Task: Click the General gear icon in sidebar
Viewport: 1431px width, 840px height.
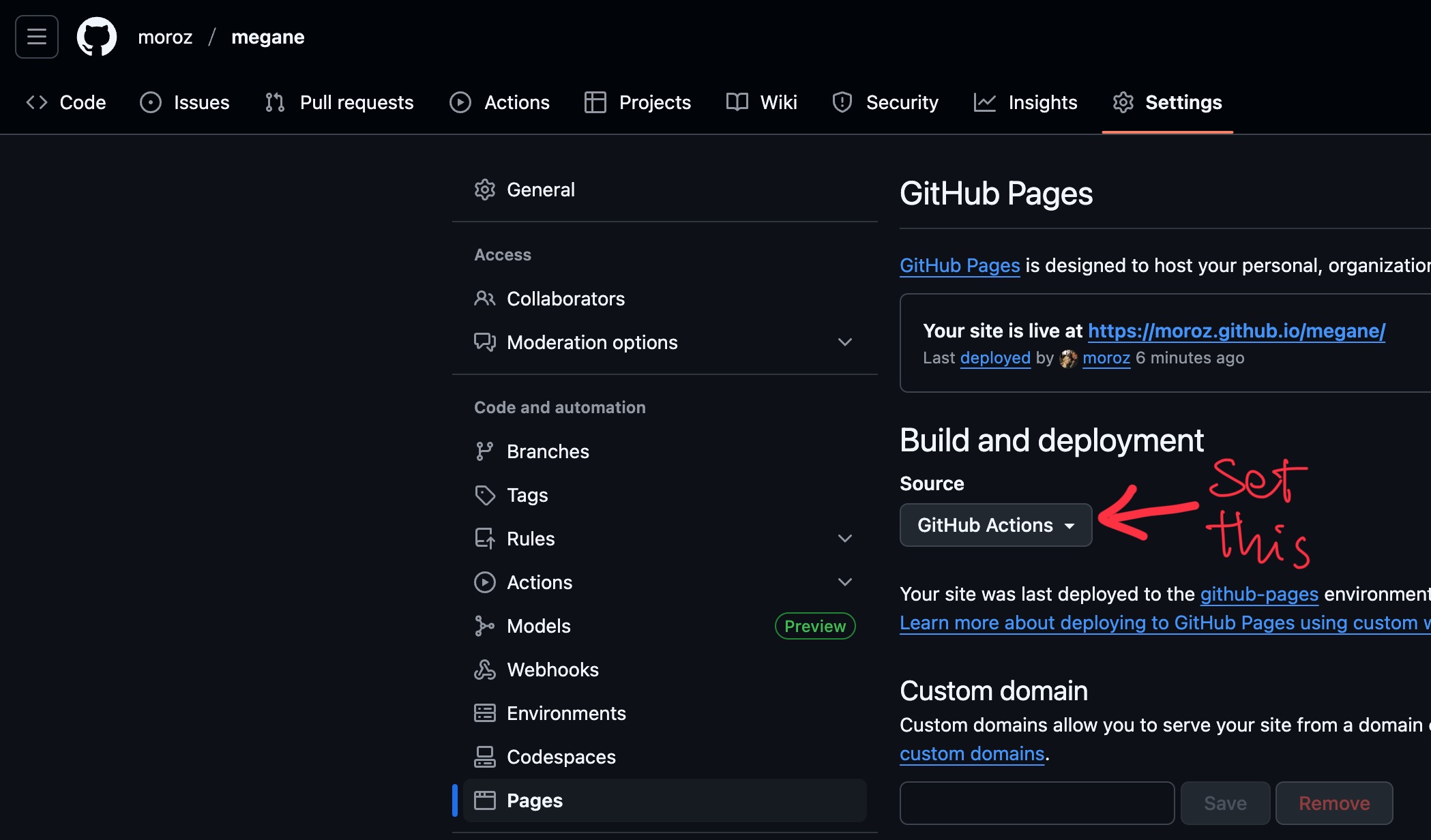Action: tap(484, 190)
